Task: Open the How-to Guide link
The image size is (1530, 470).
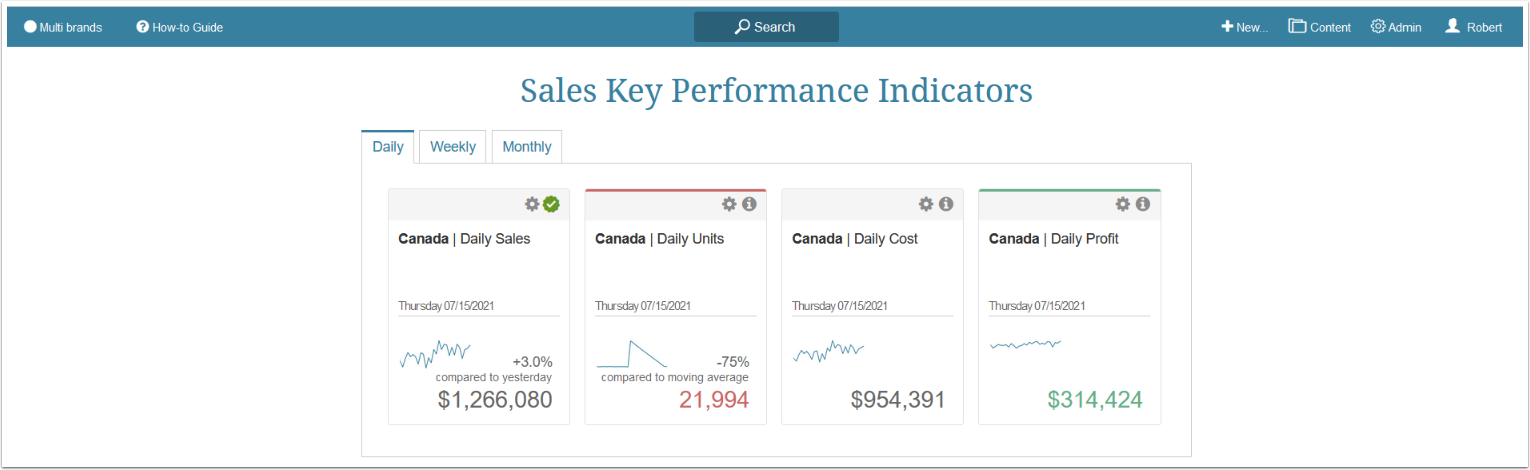Action: click(x=180, y=27)
